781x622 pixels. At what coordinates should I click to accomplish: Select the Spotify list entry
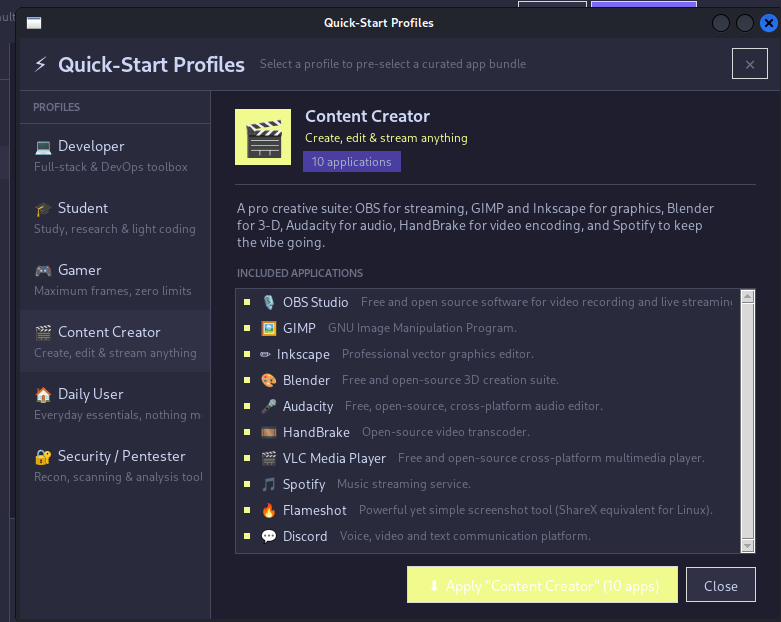point(488,484)
